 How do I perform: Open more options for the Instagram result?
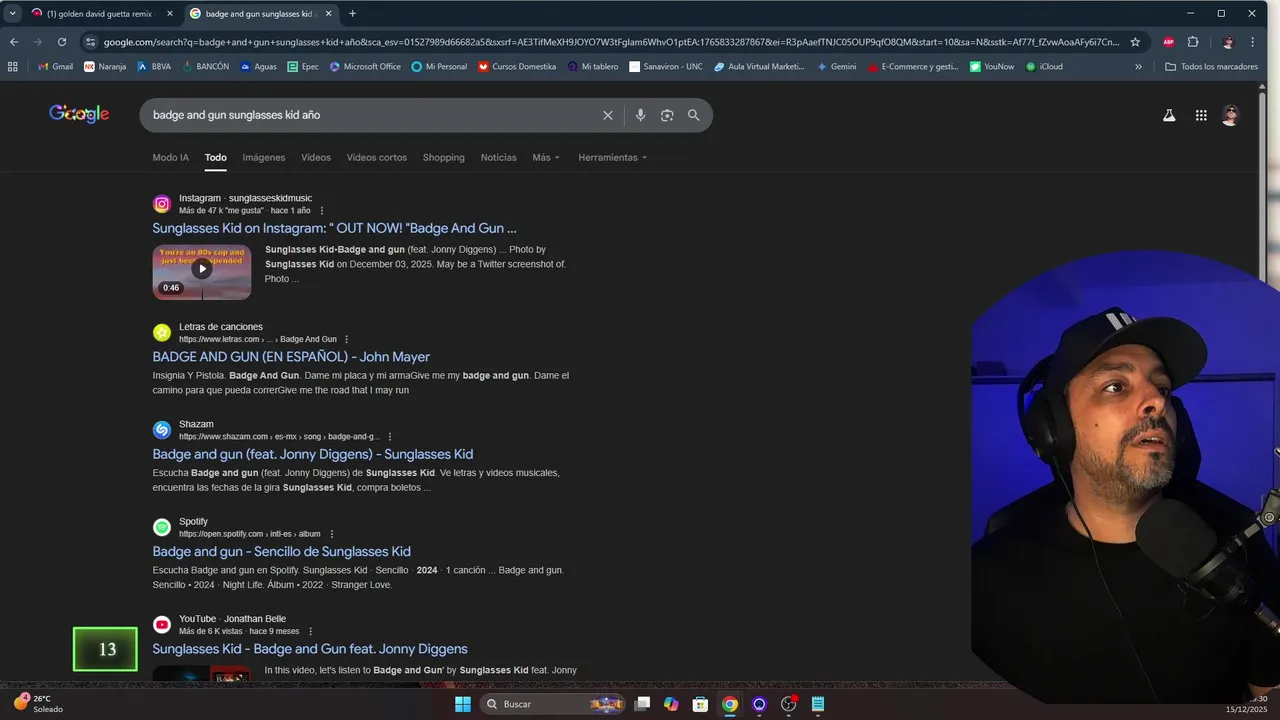click(x=322, y=211)
